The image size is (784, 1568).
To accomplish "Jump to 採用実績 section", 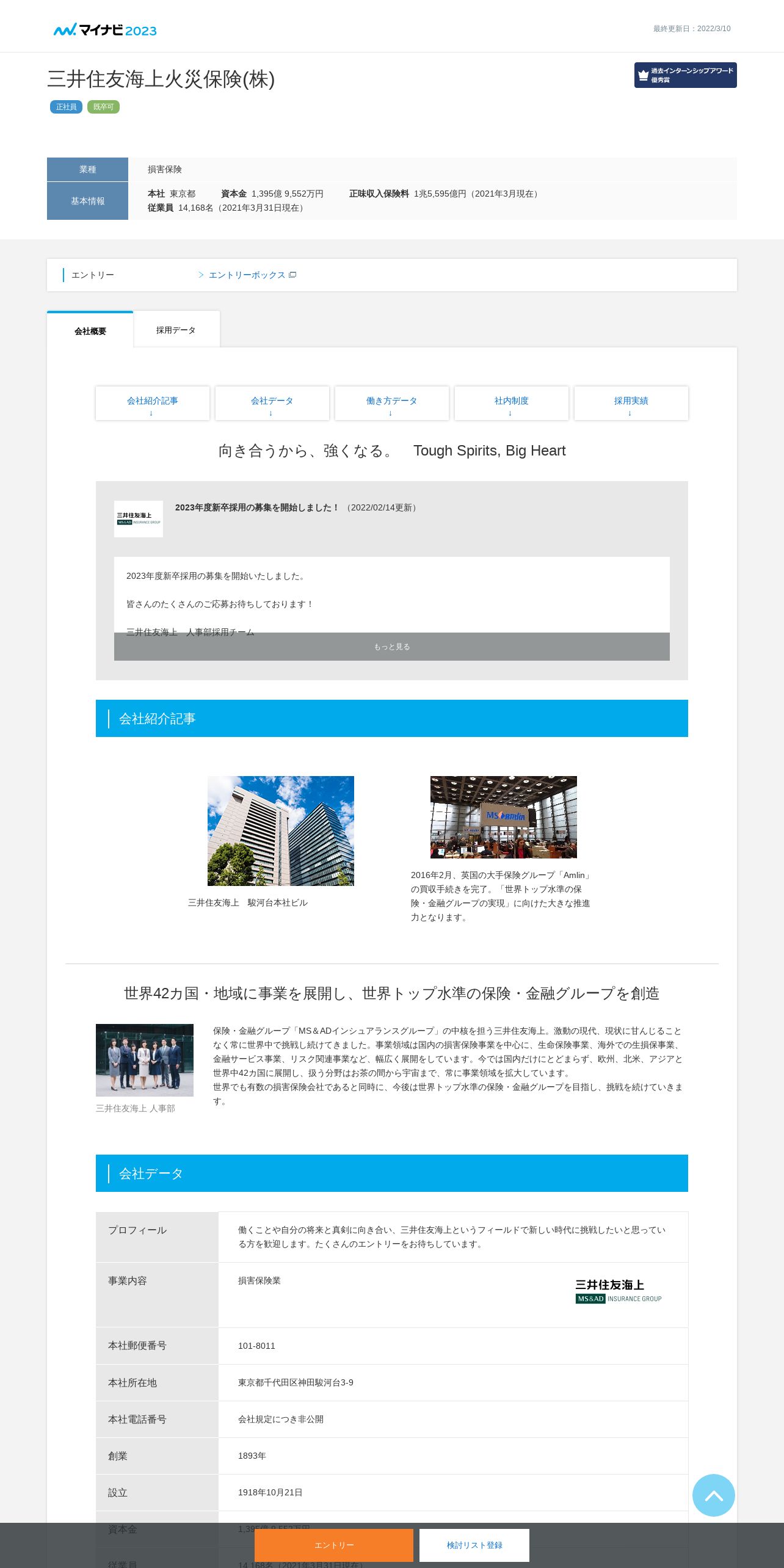I will 631,403.
